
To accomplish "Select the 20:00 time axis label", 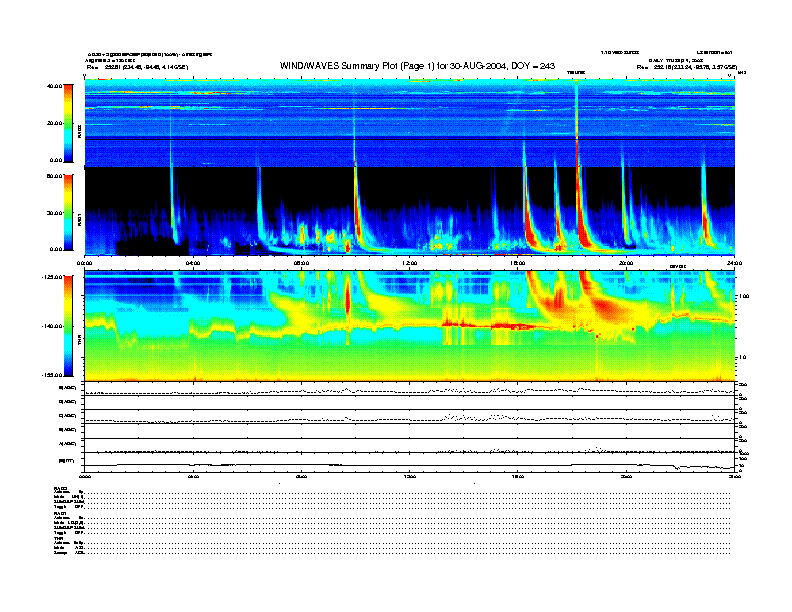I will pyautogui.click(x=626, y=264).
